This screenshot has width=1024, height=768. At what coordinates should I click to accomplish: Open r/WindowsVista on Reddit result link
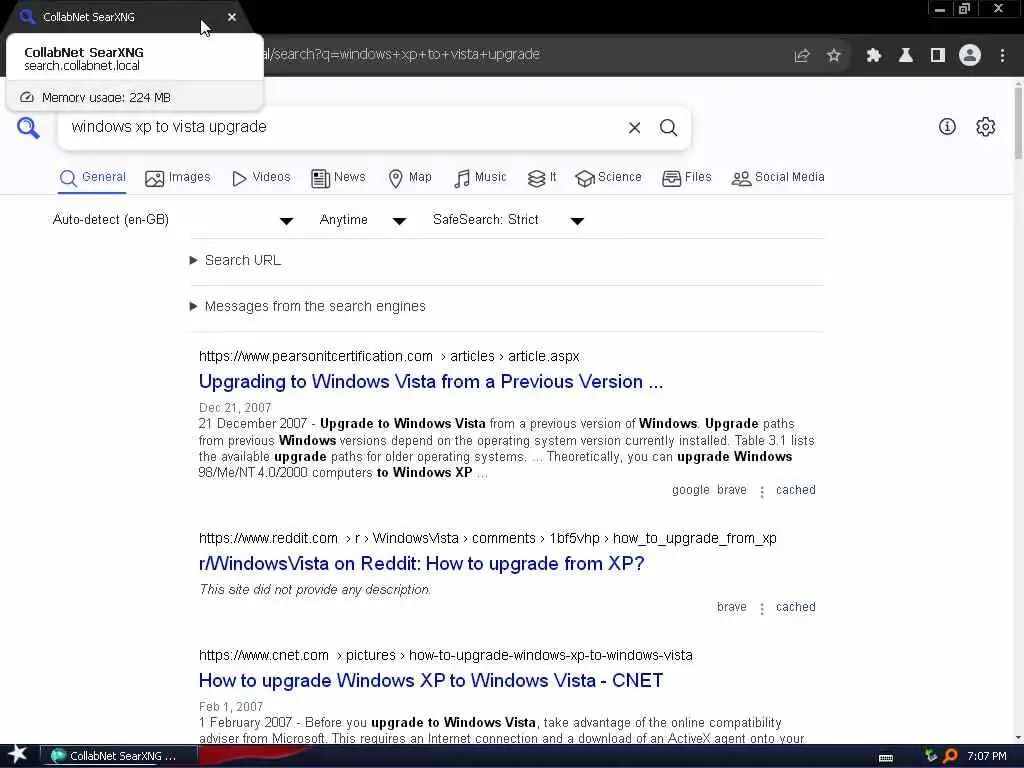coord(421,564)
